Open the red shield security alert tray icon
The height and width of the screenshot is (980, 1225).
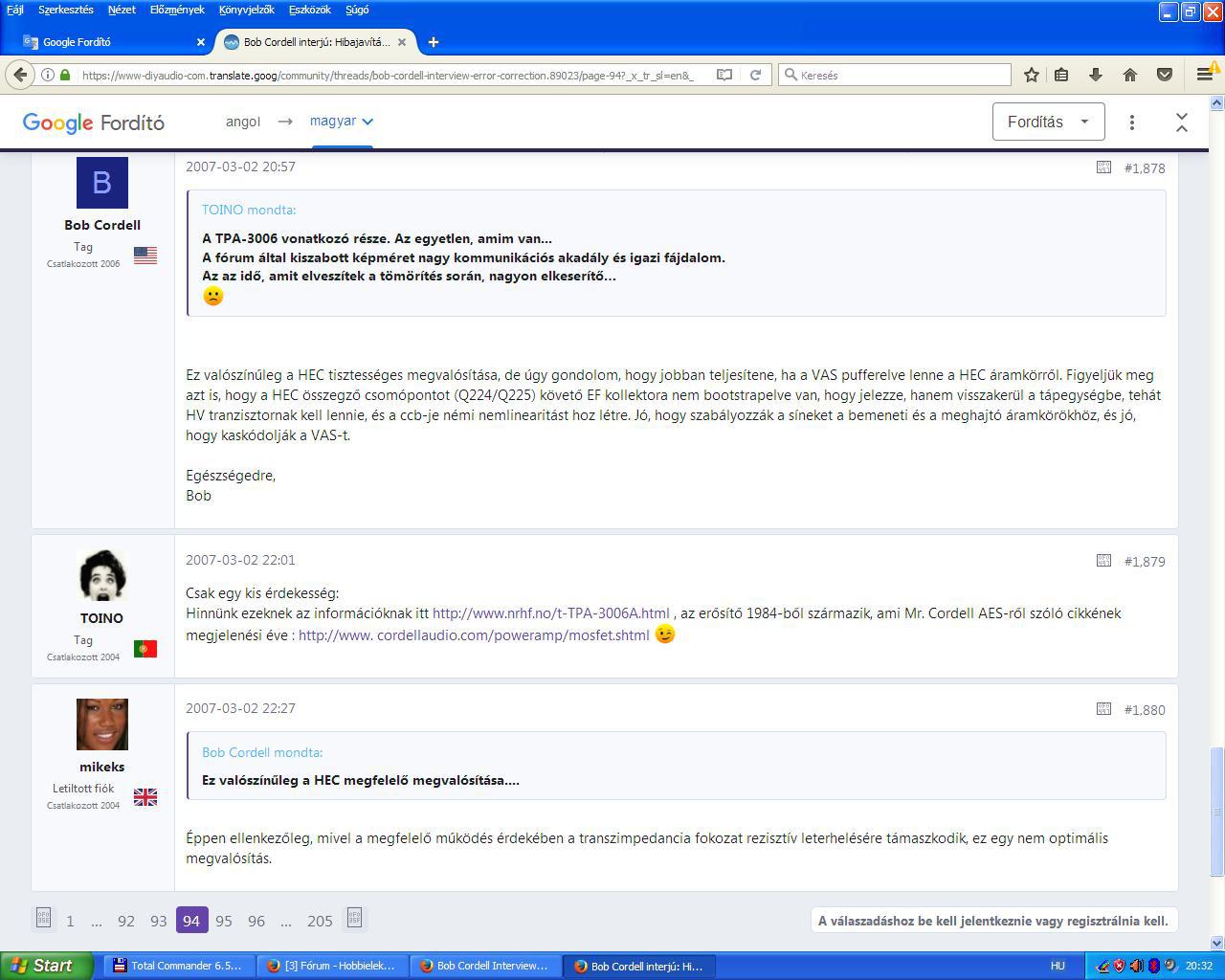click(x=1119, y=966)
